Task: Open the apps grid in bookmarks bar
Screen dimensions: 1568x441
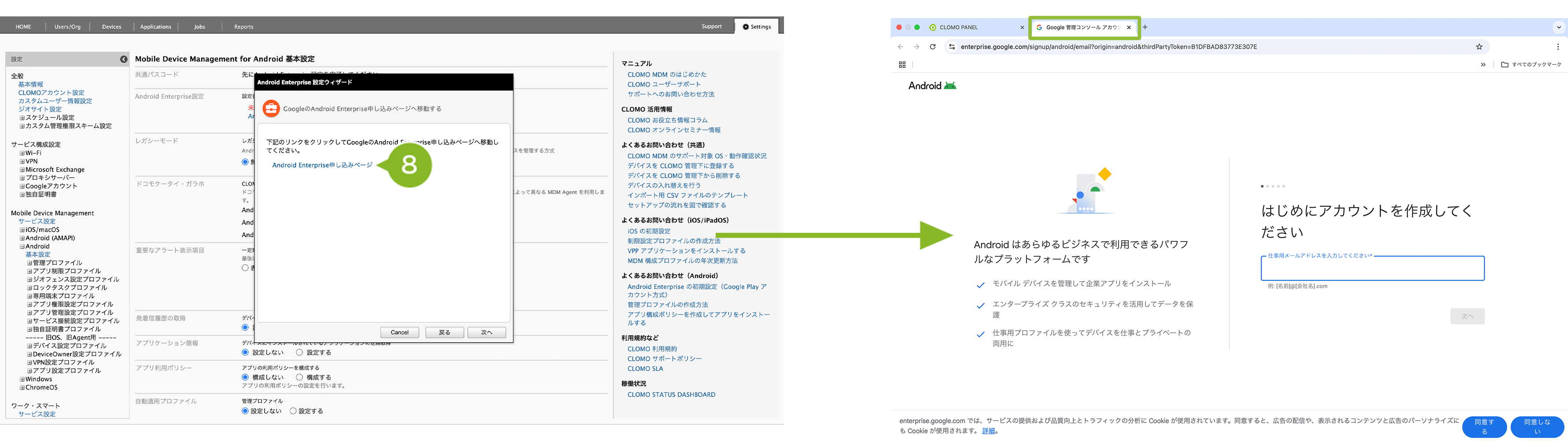Action: click(902, 64)
